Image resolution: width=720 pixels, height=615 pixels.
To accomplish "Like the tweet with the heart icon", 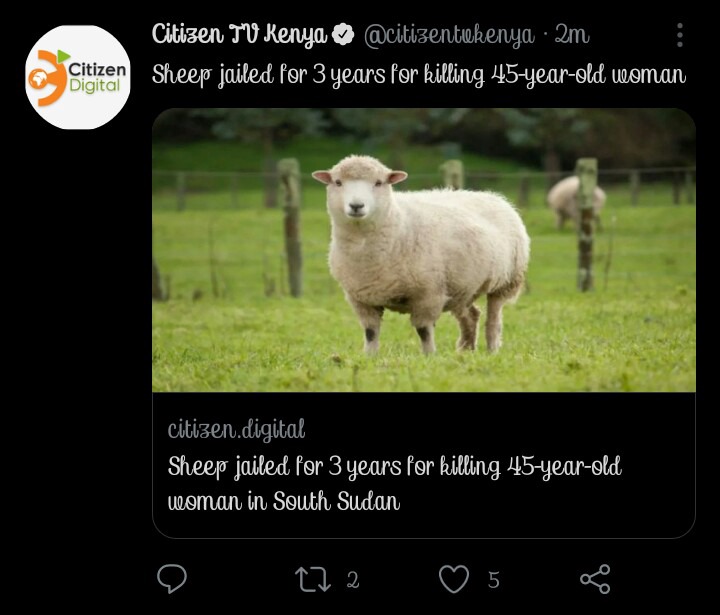I will [x=454, y=579].
